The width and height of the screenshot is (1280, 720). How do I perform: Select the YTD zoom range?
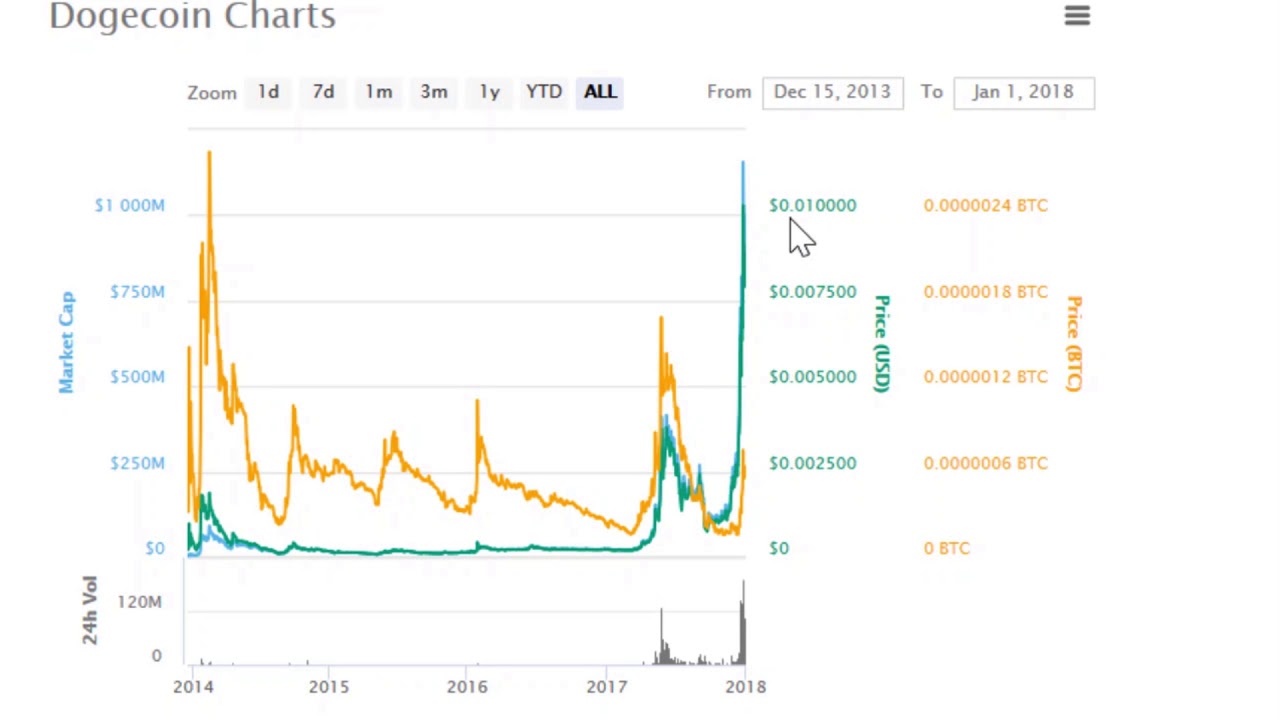(544, 92)
